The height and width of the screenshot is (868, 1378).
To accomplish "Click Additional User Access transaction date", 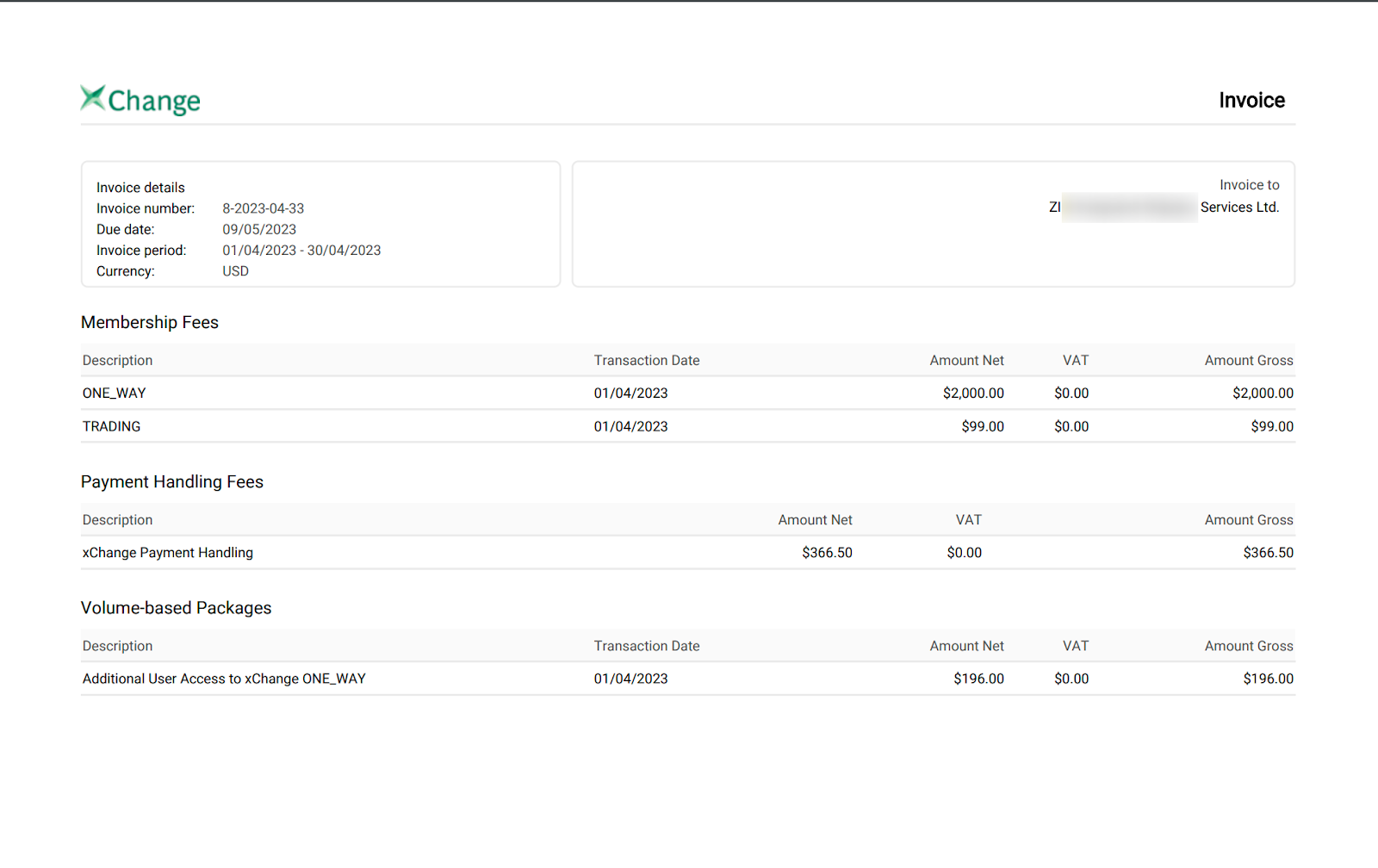I will coord(630,679).
